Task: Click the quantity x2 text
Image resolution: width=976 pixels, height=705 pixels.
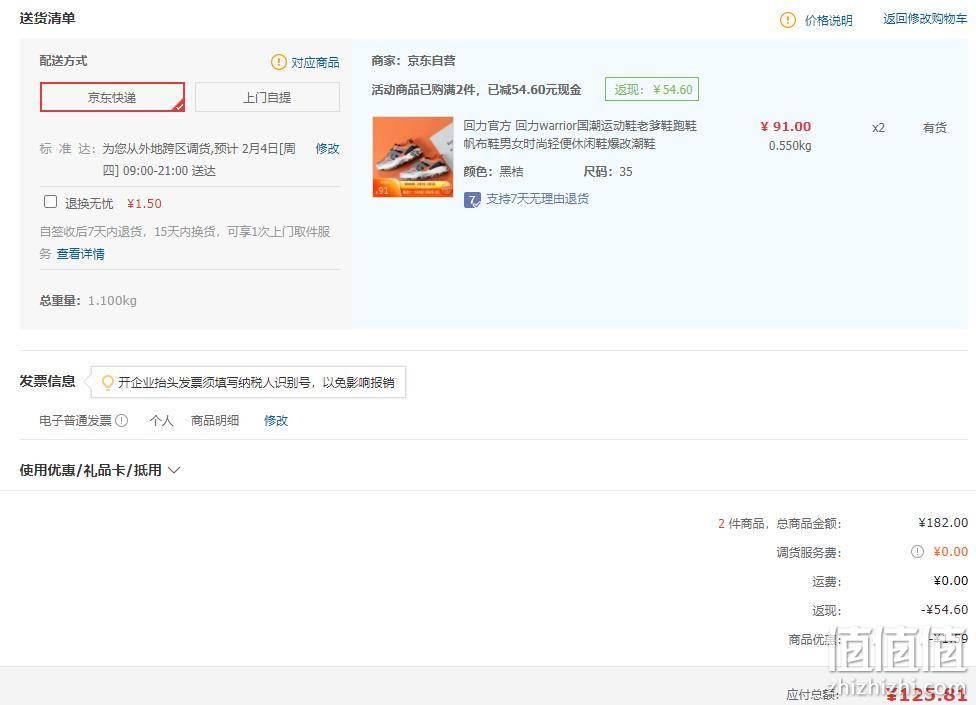Action: (878, 128)
